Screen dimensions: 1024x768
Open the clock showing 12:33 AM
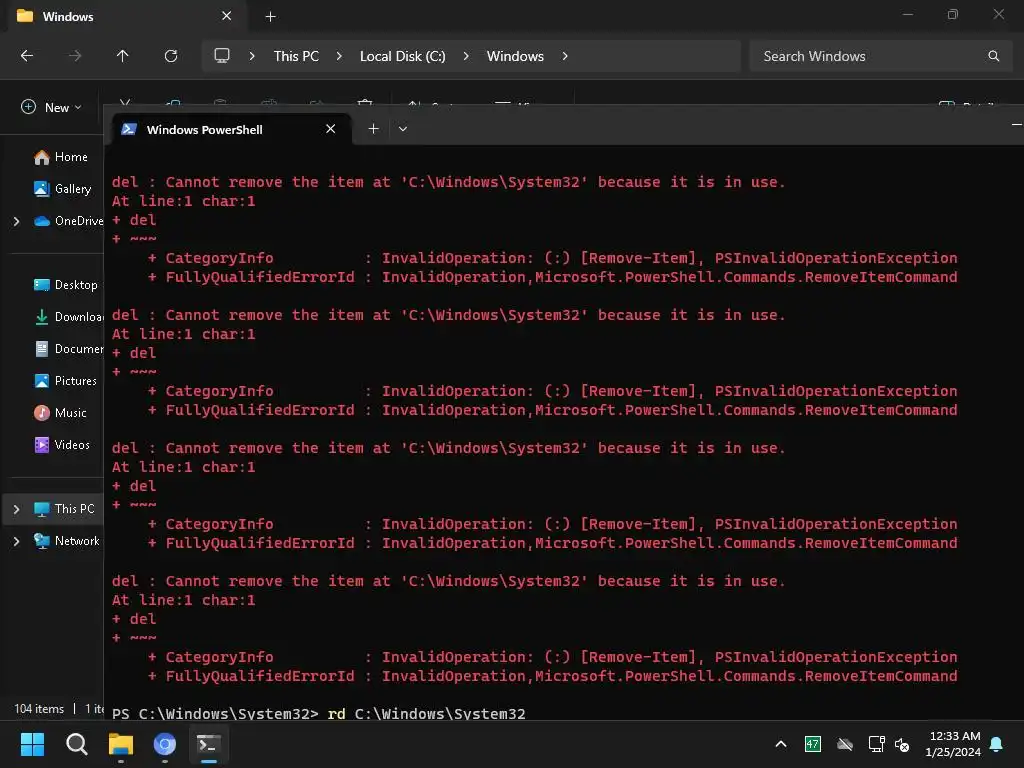(x=953, y=744)
